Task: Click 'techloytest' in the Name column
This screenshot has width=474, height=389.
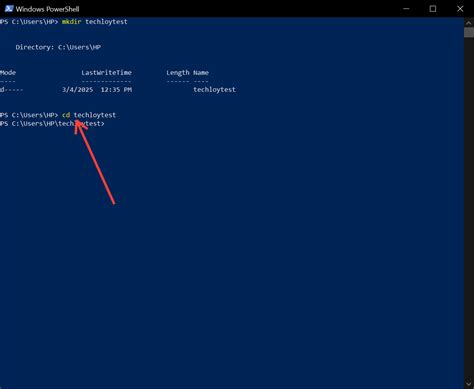Action: tap(214, 89)
